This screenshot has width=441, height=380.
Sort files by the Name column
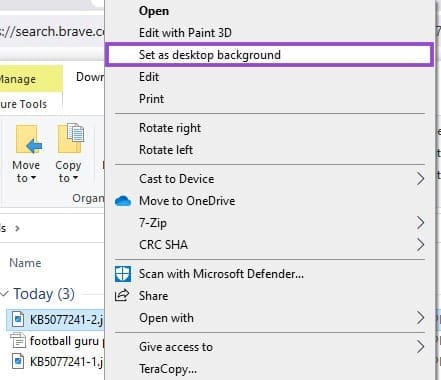pos(25,263)
